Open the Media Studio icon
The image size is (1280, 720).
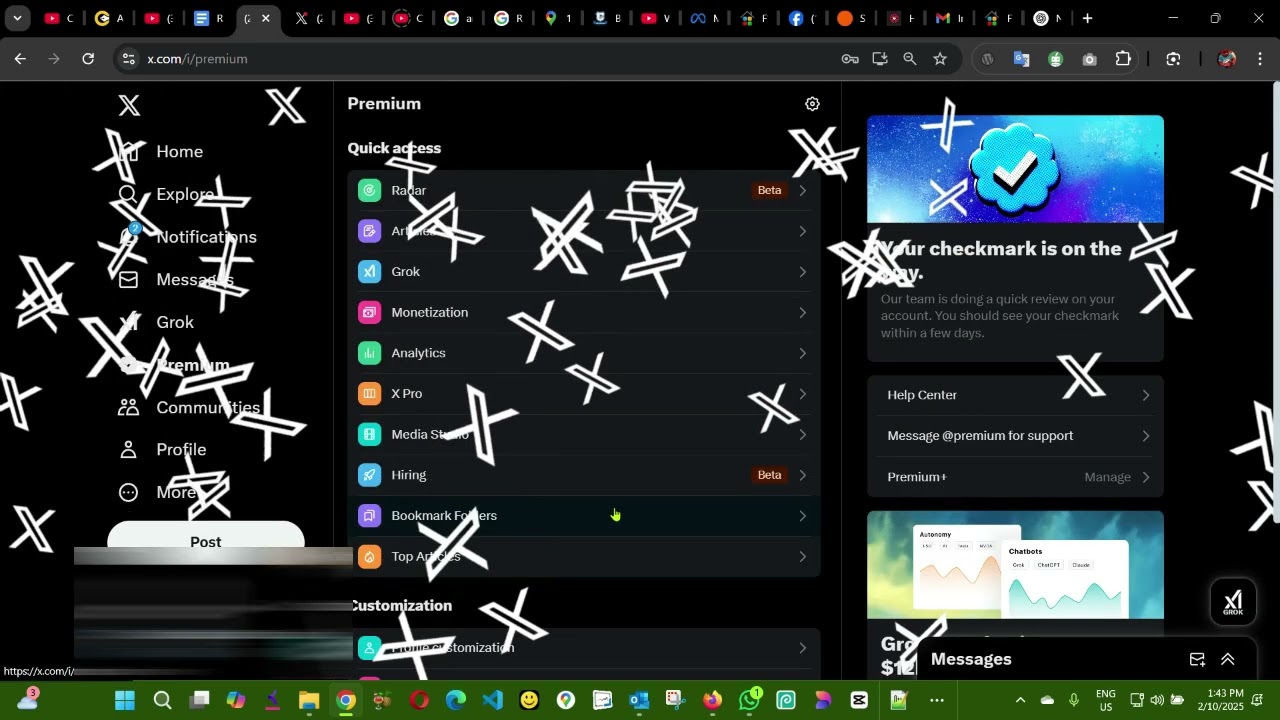pos(370,435)
